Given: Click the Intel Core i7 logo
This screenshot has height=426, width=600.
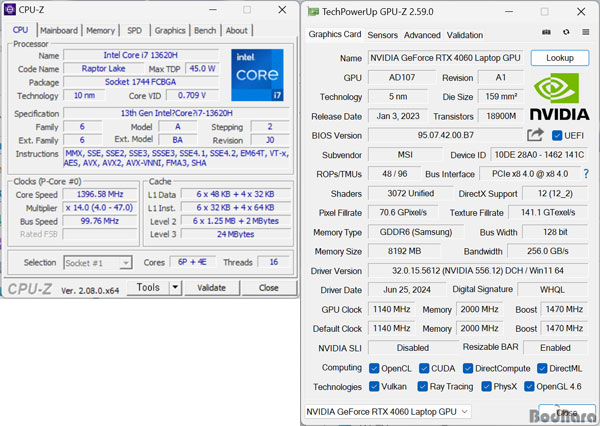Looking at the screenshot, I should pos(257,75).
